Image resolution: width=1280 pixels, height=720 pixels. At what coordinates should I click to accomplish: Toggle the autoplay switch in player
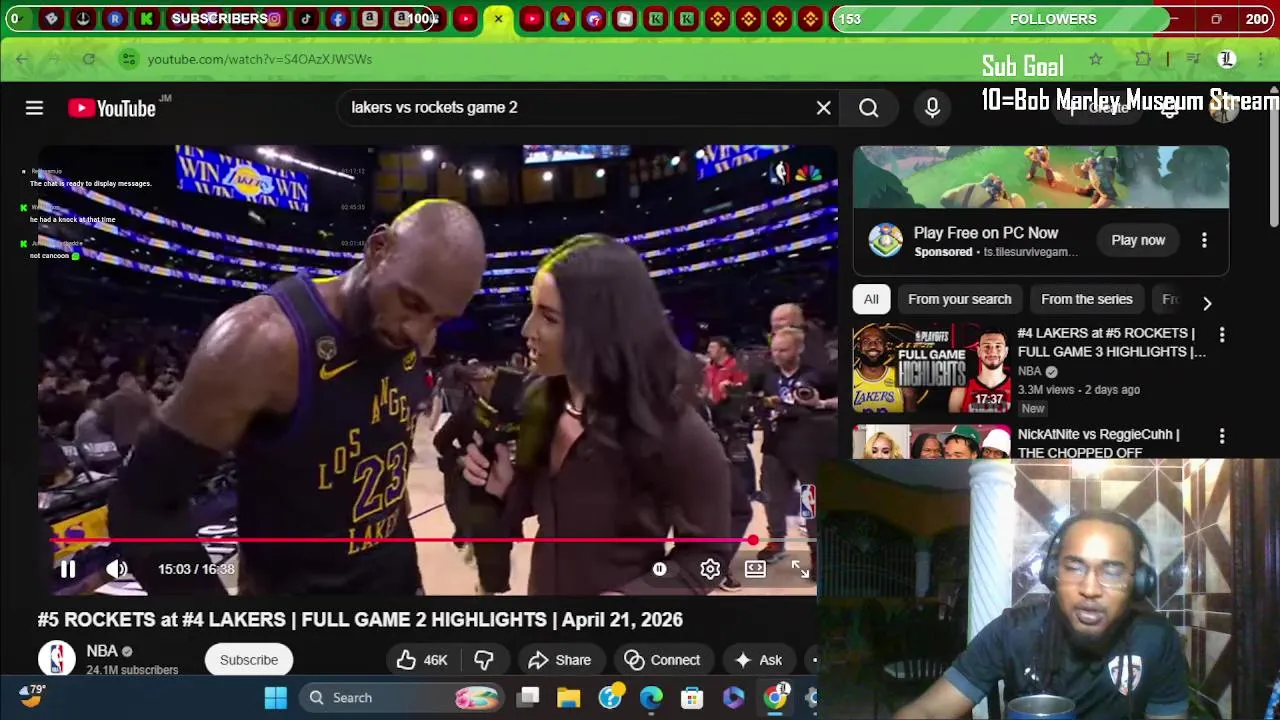click(x=660, y=569)
